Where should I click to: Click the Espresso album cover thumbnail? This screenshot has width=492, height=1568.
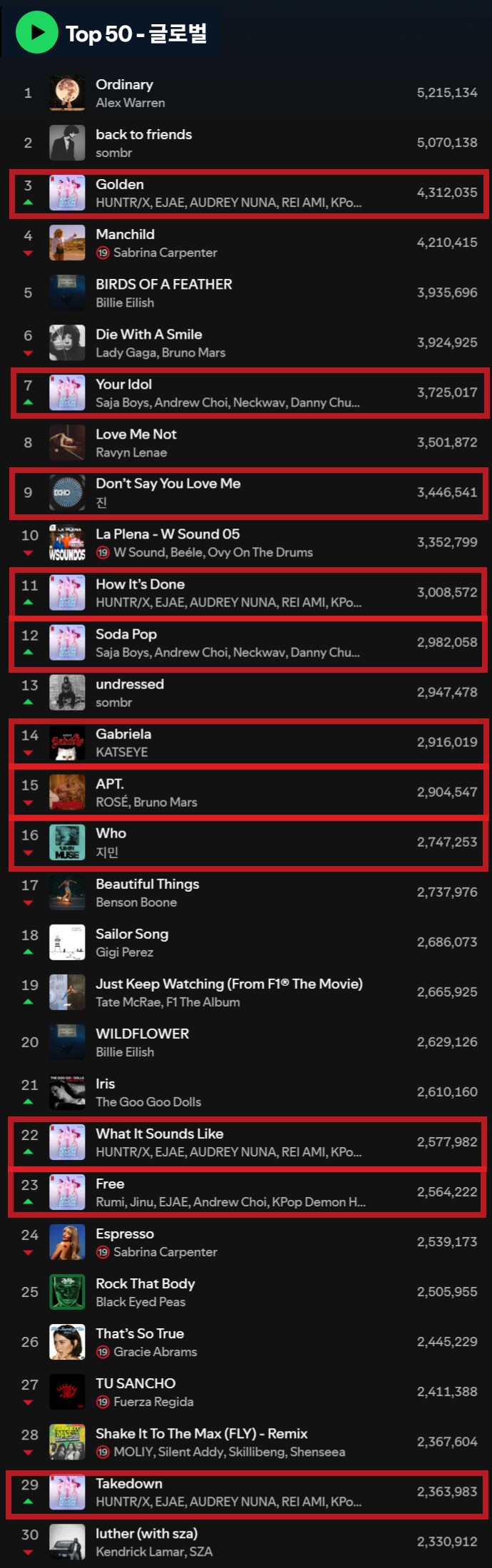(67, 1241)
